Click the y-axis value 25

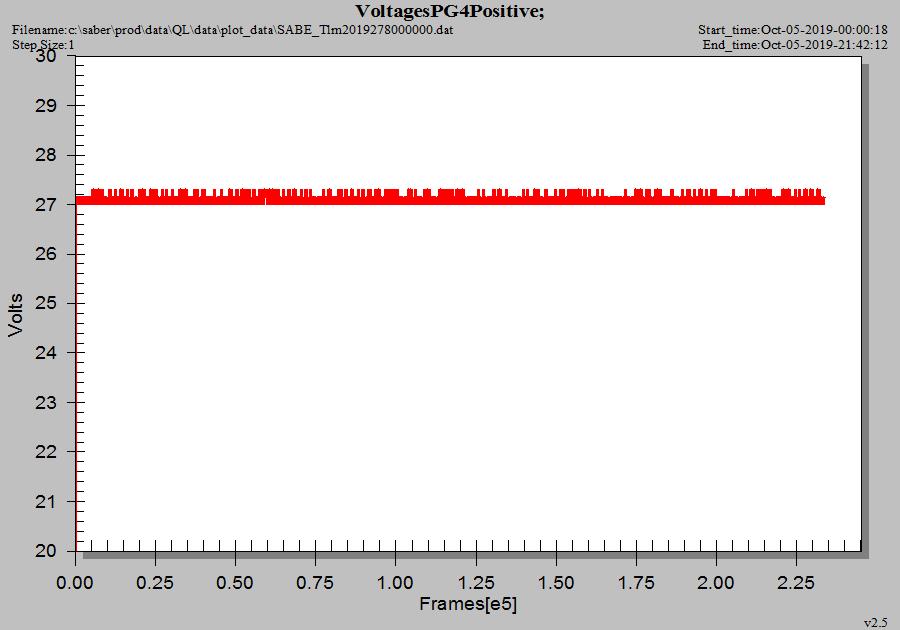click(x=46, y=303)
